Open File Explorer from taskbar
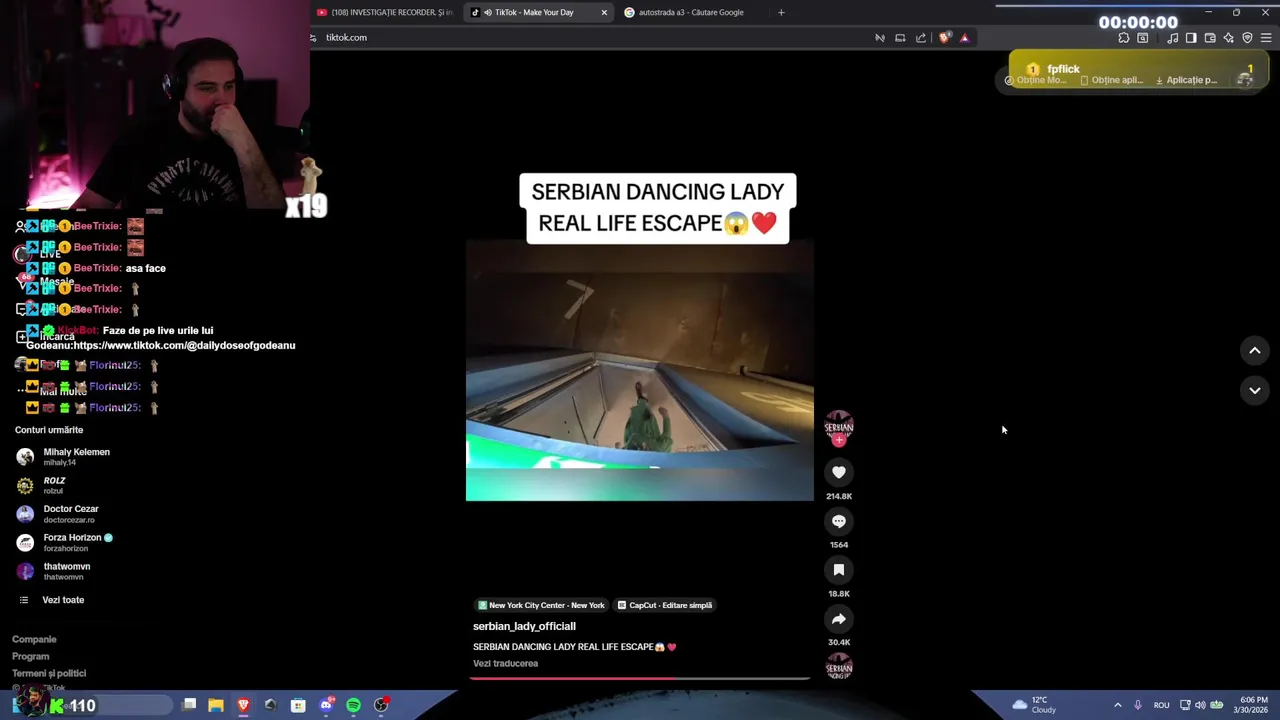The width and height of the screenshot is (1280, 720). 216,705
